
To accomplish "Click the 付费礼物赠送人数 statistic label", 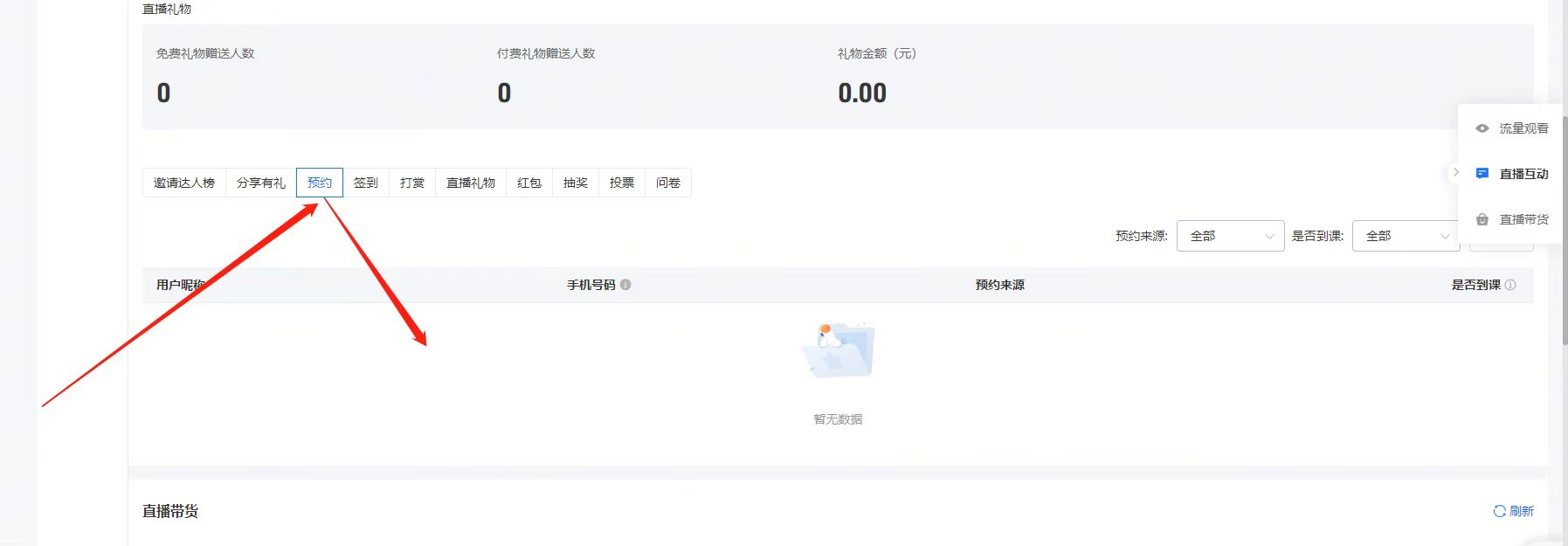I will (x=546, y=53).
